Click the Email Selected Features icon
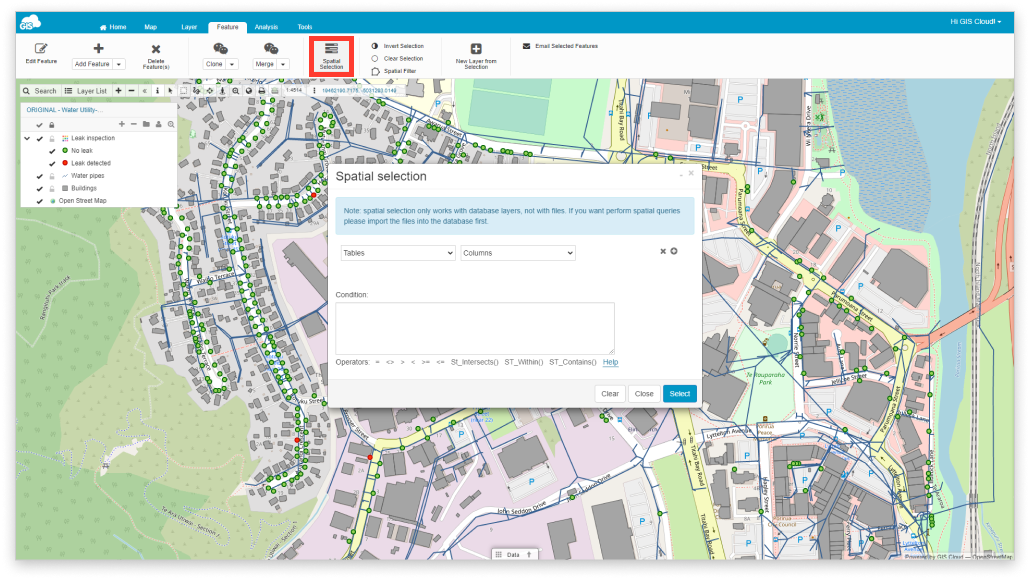 525,45
